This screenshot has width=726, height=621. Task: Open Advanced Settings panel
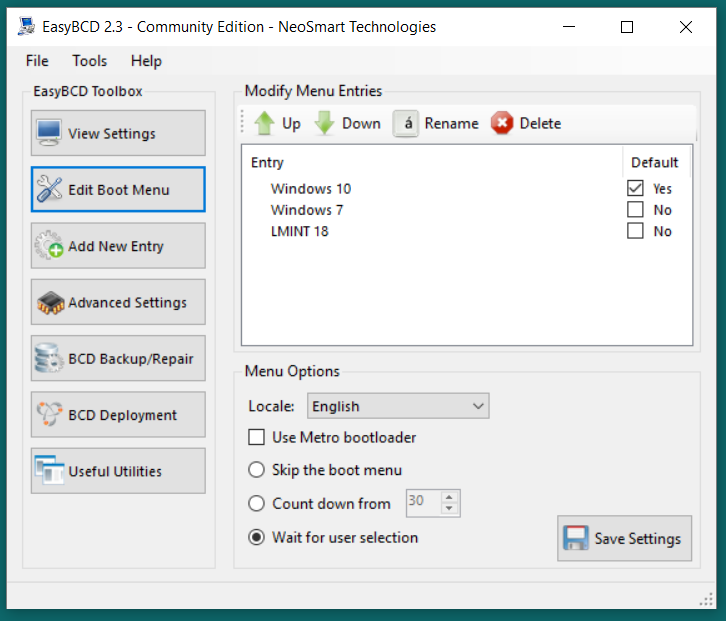118,302
